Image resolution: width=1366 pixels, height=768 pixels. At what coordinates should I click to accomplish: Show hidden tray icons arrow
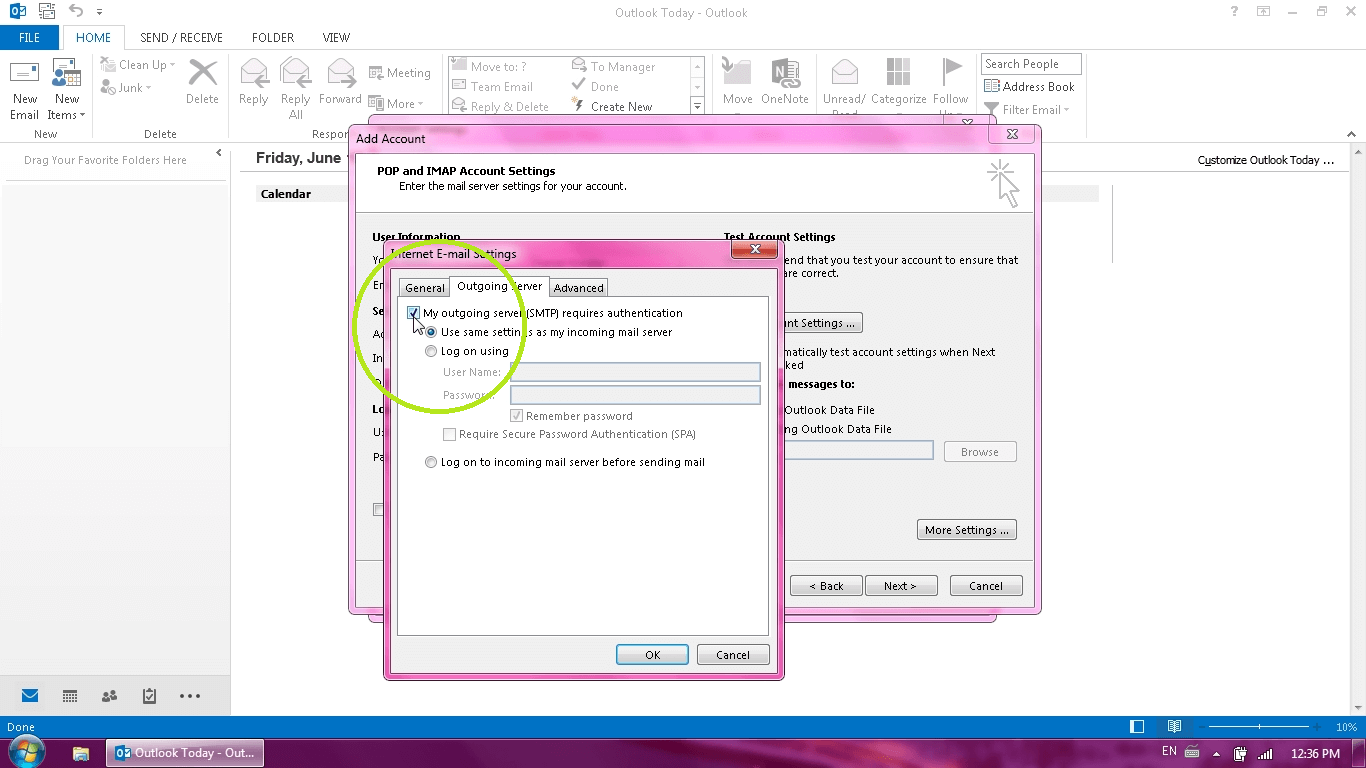pos(1217,753)
